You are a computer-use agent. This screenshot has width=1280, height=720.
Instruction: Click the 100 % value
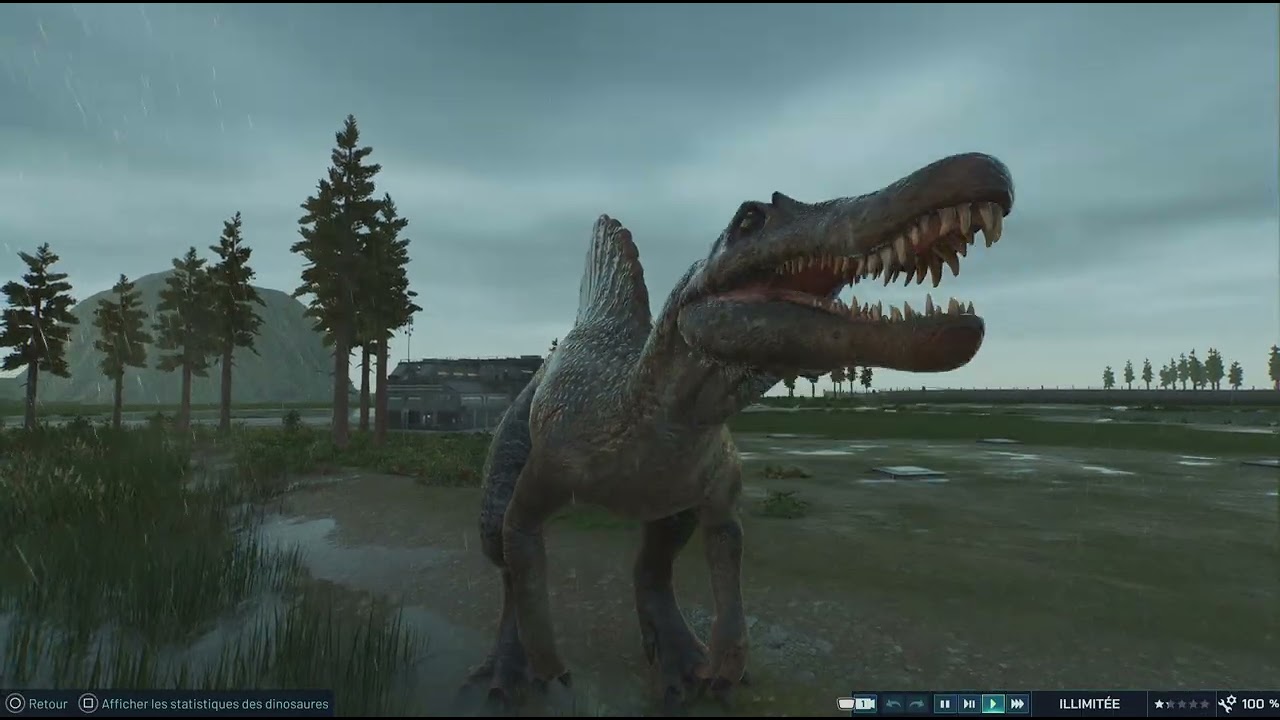pyautogui.click(x=1260, y=704)
